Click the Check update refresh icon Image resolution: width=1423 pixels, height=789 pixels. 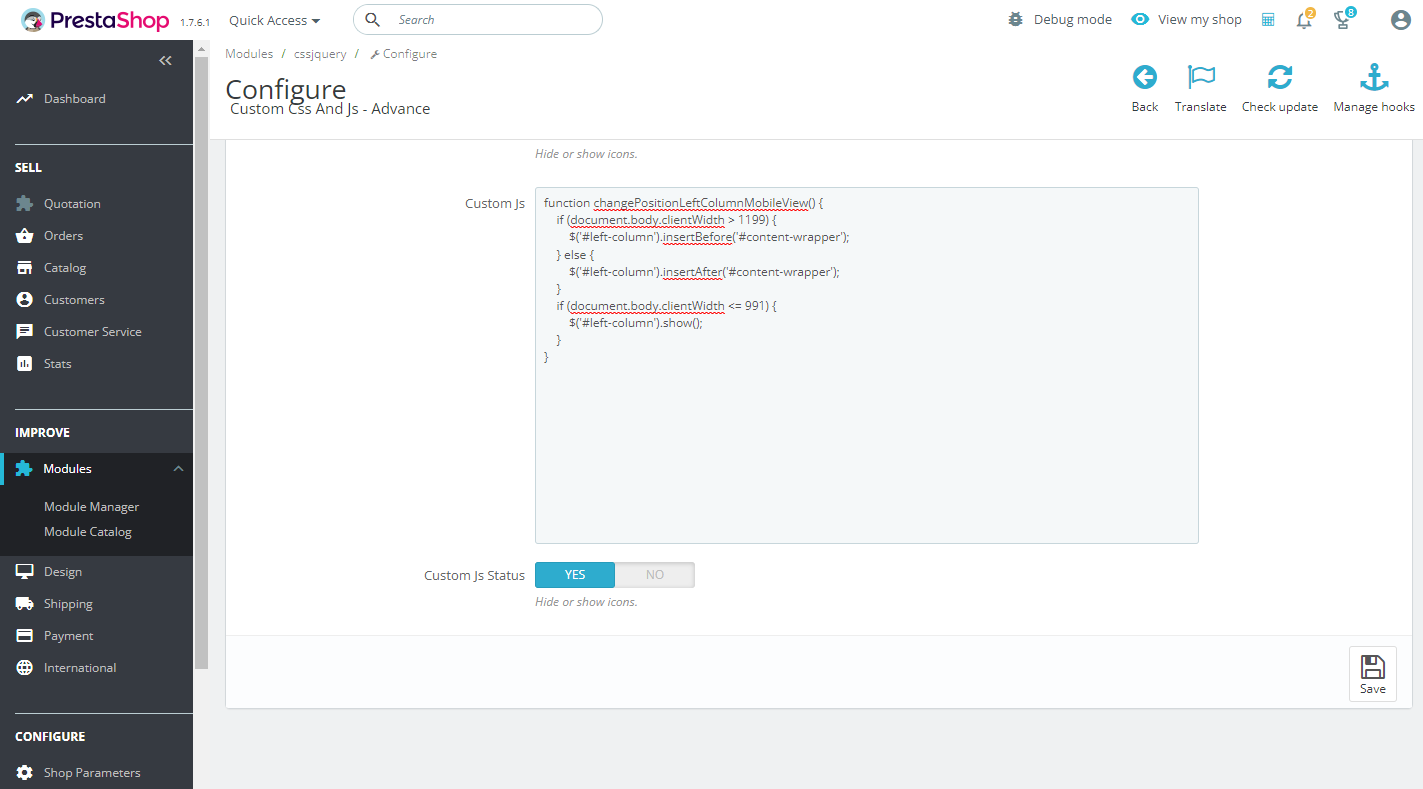[1280, 77]
